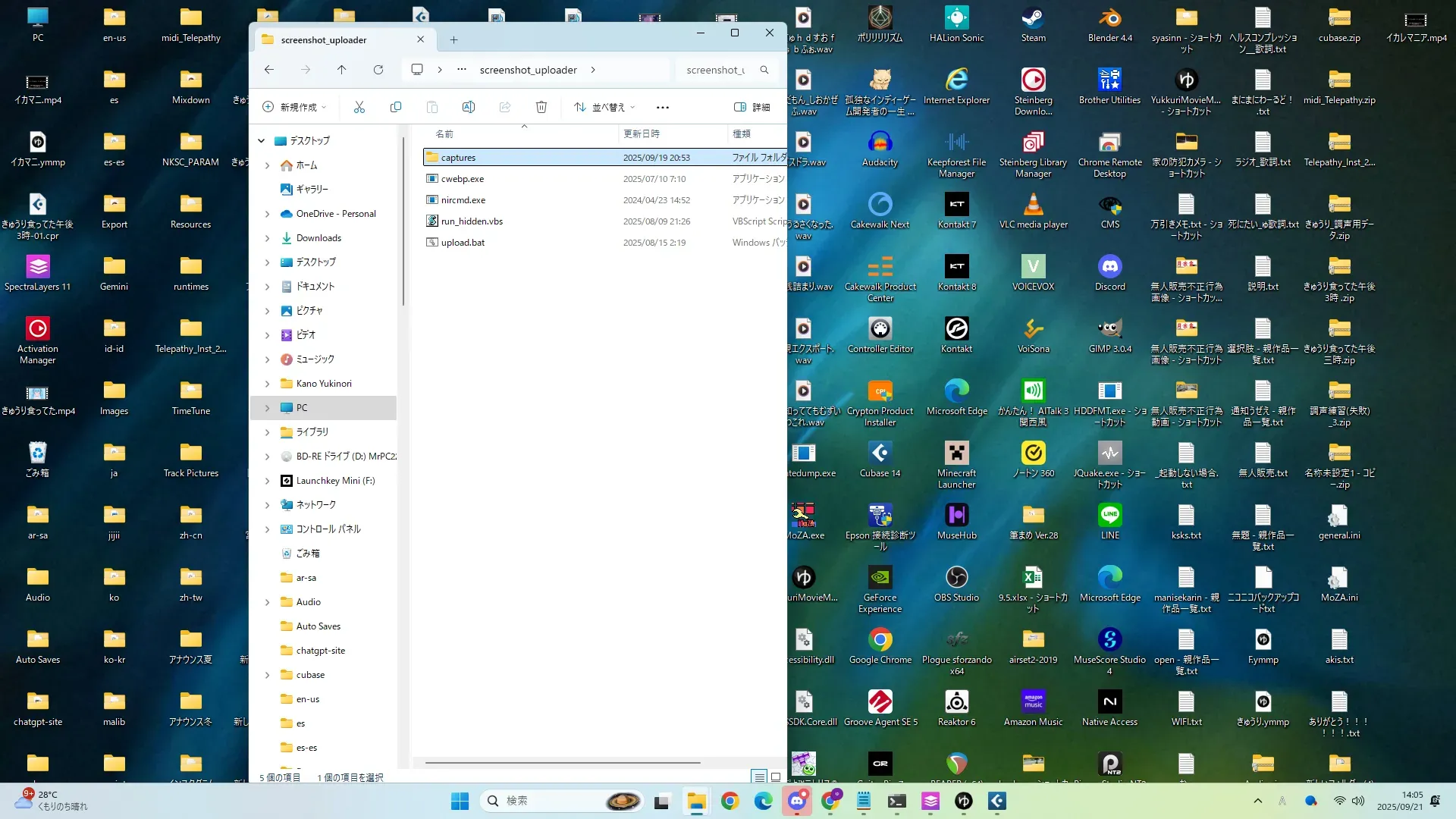The height and width of the screenshot is (819, 1456).
Task: Open the 並べ替え sort dropdown
Action: pyautogui.click(x=604, y=107)
